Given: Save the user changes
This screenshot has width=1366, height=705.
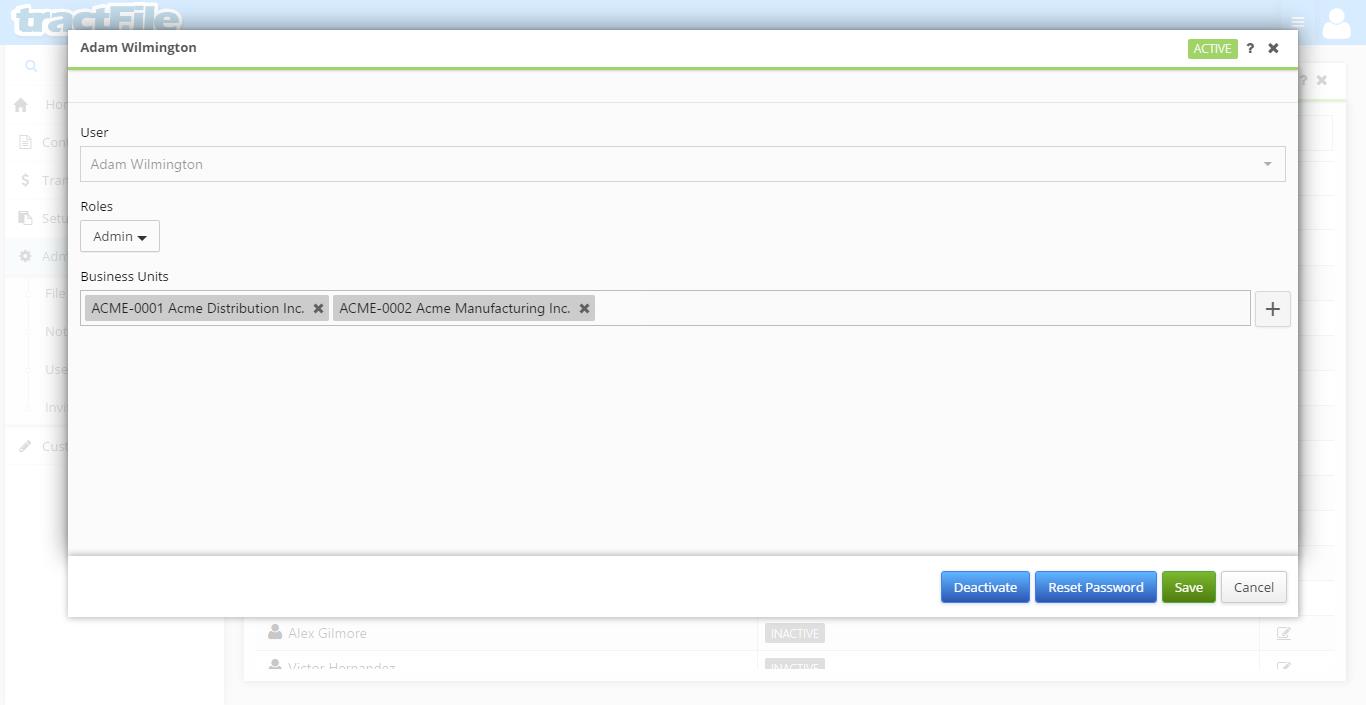Looking at the screenshot, I should (1188, 587).
